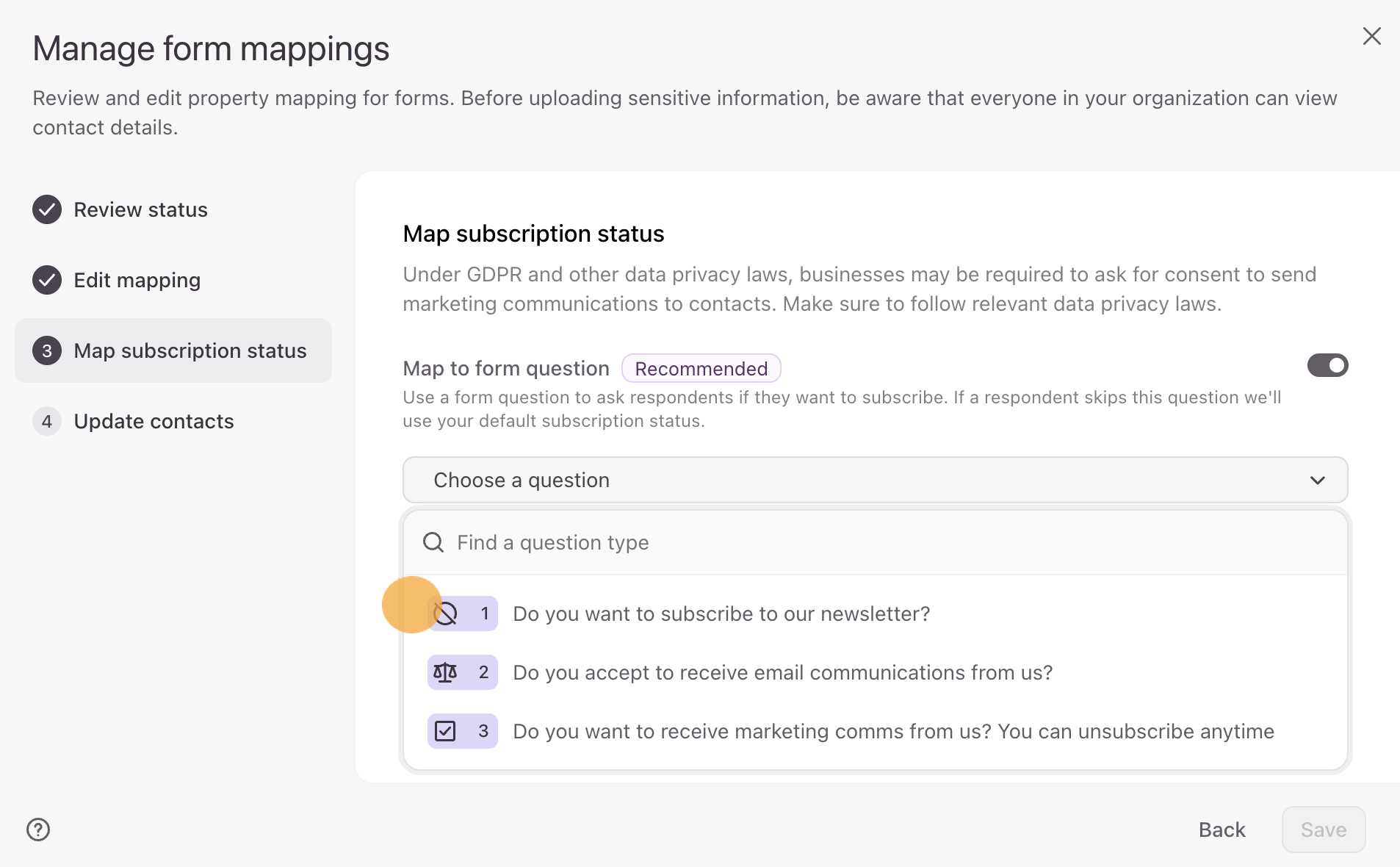
Task: Click the Back button
Action: [x=1222, y=830]
